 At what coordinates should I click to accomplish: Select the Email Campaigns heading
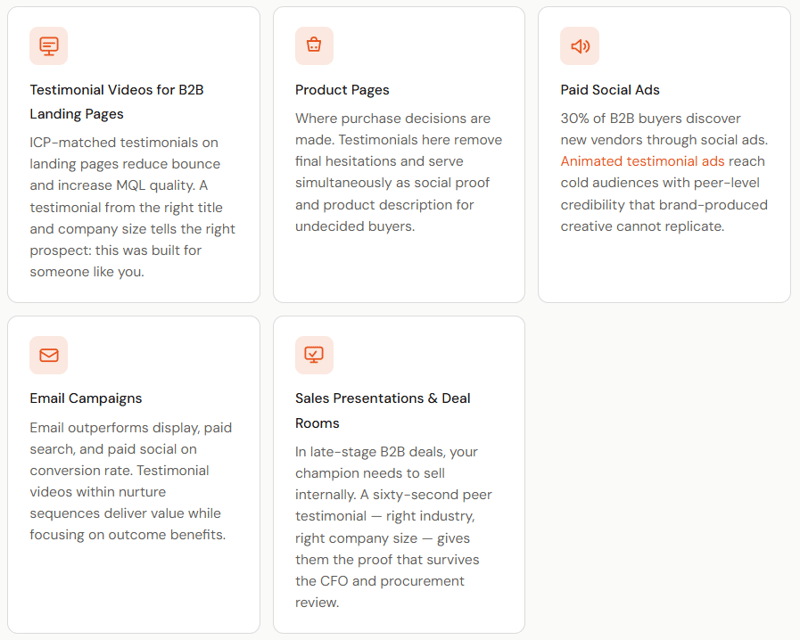tap(86, 398)
